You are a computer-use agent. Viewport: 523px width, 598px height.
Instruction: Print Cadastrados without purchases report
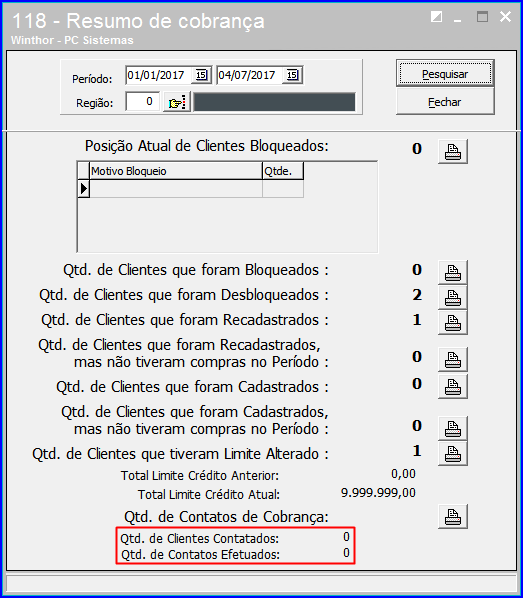(453, 428)
